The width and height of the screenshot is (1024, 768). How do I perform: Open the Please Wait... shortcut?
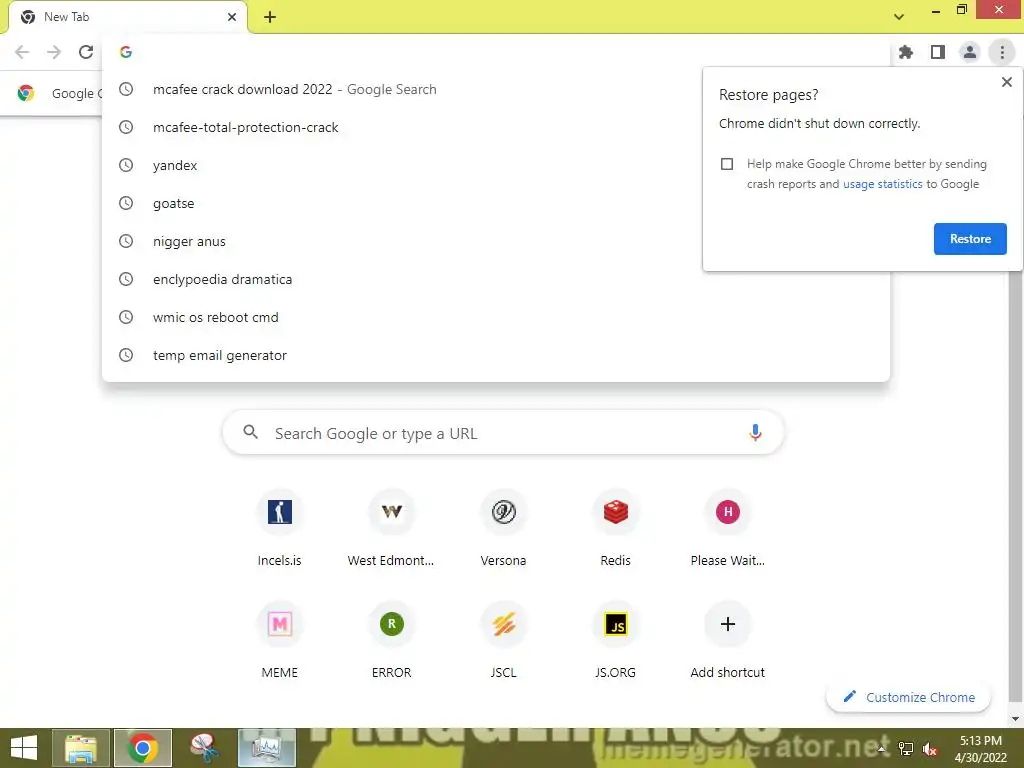click(x=728, y=529)
